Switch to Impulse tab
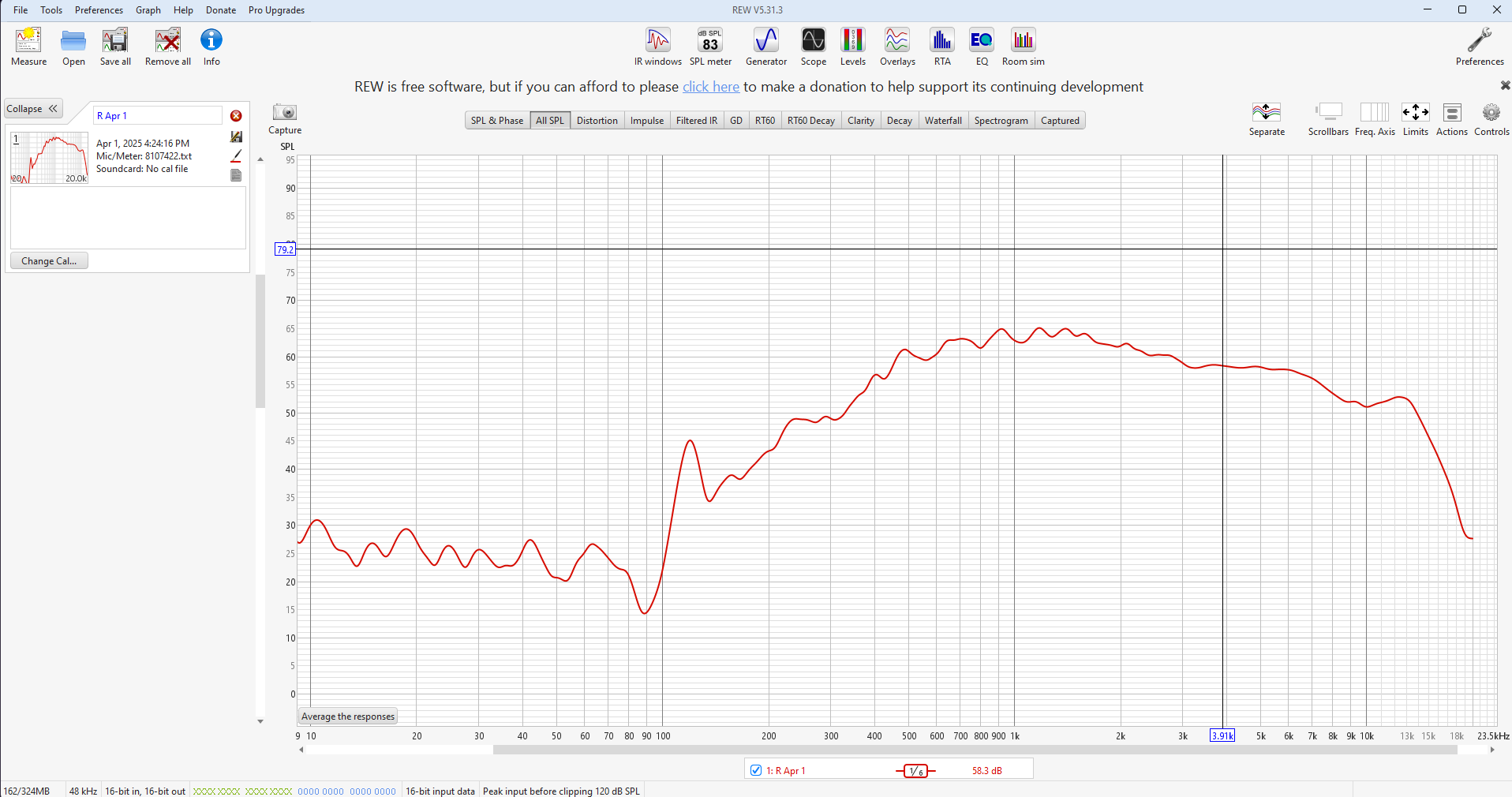 tap(647, 121)
